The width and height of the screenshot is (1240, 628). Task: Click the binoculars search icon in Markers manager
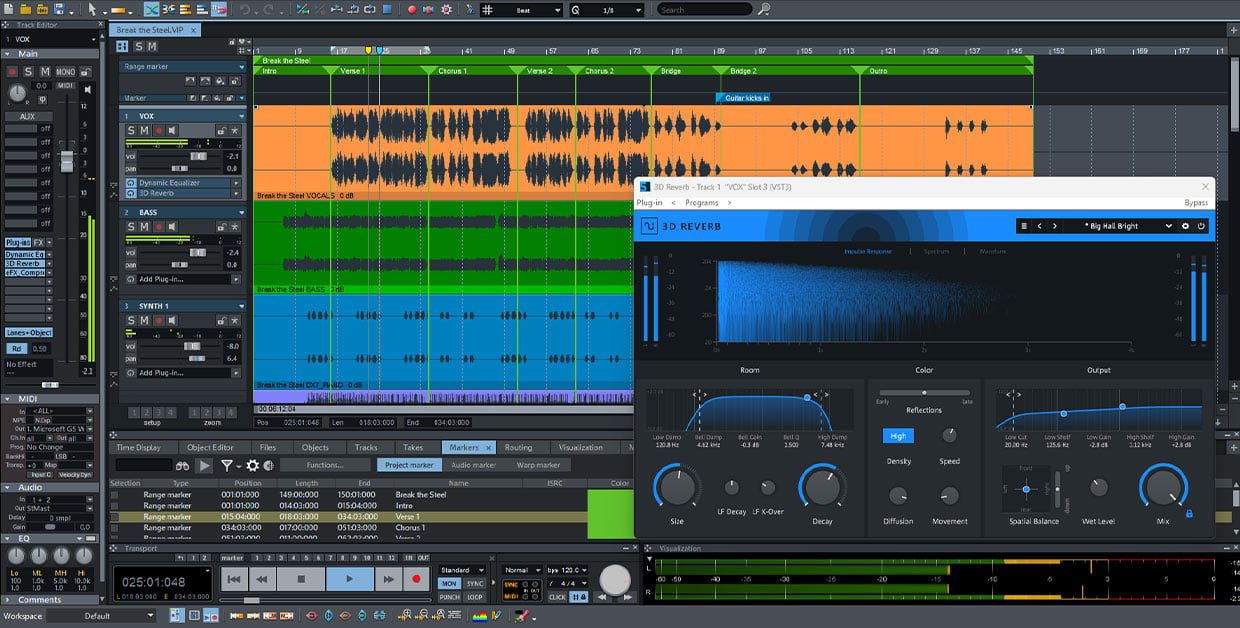[x=182, y=465]
